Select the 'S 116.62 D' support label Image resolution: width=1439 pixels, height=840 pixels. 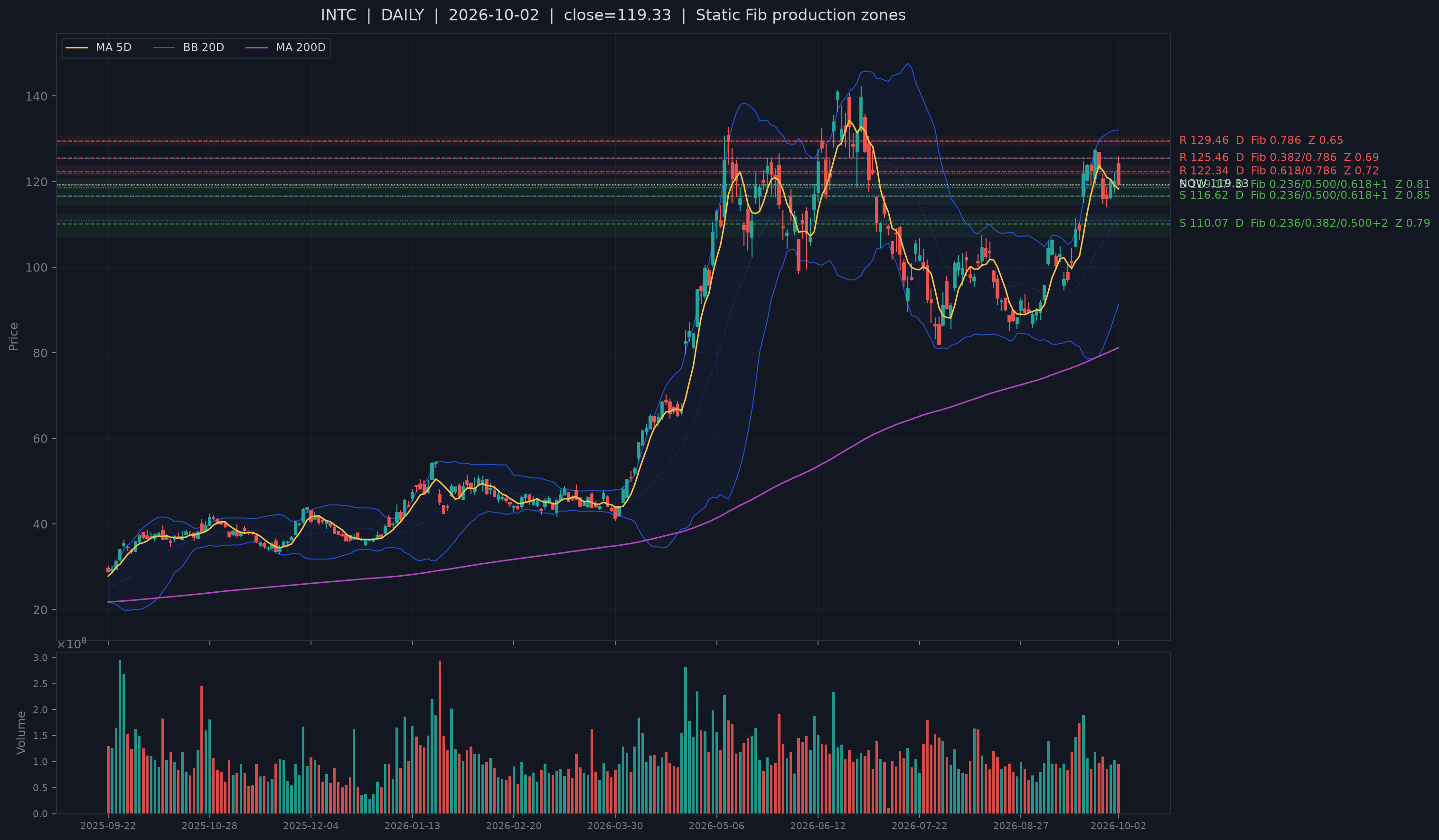1304,195
